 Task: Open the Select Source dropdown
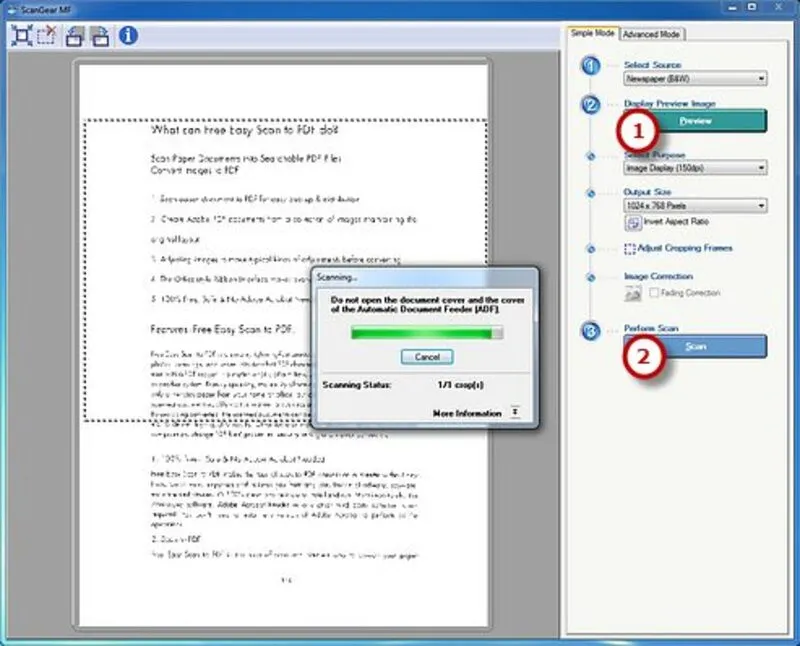click(695, 77)
